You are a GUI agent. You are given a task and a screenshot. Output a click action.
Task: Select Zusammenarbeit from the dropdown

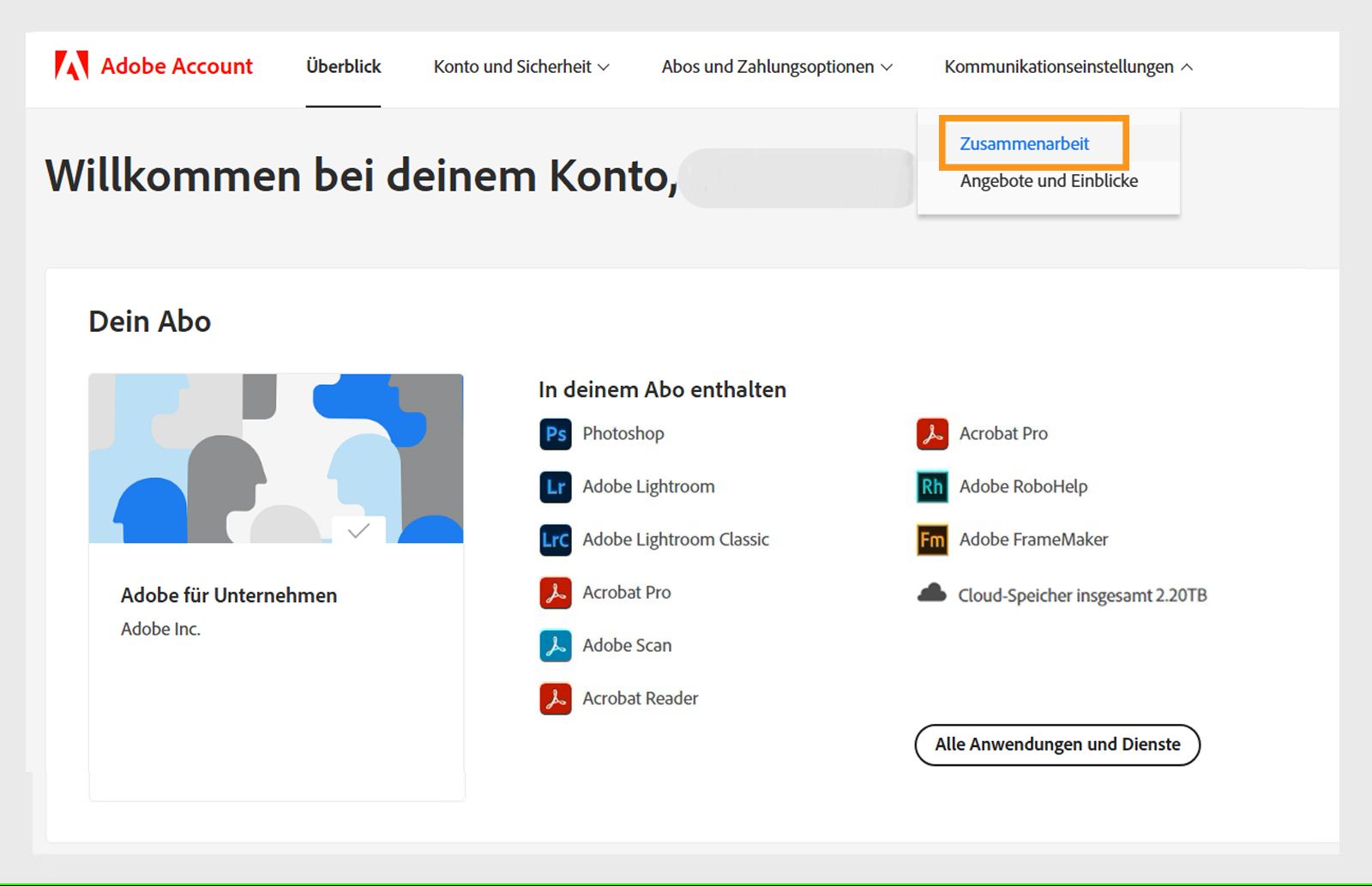tap(1025, 143)
